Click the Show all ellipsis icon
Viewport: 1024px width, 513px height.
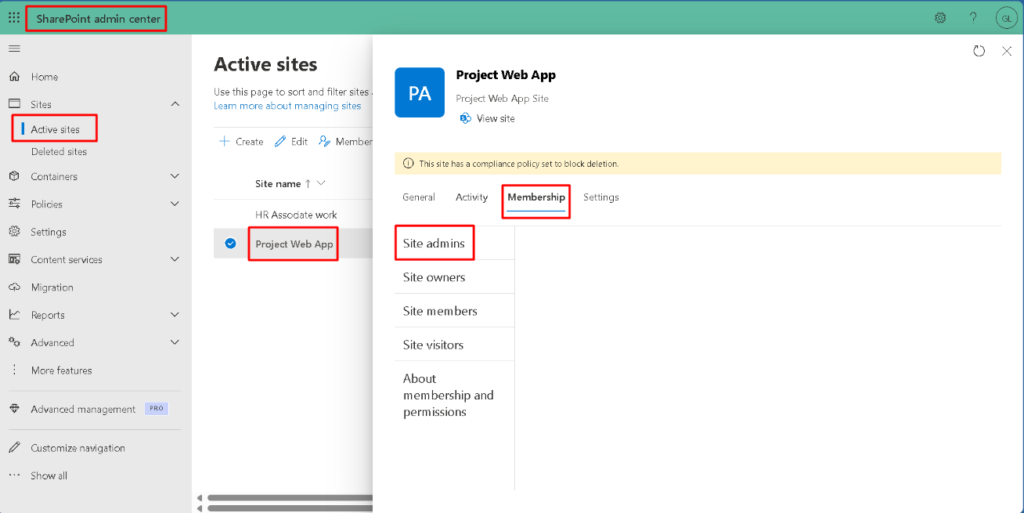point(14,475)
